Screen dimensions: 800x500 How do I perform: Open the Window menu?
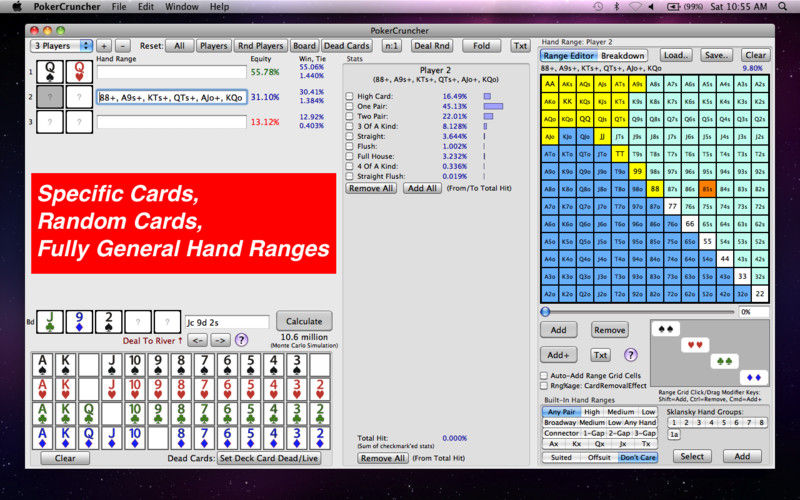tap(182, 7)
